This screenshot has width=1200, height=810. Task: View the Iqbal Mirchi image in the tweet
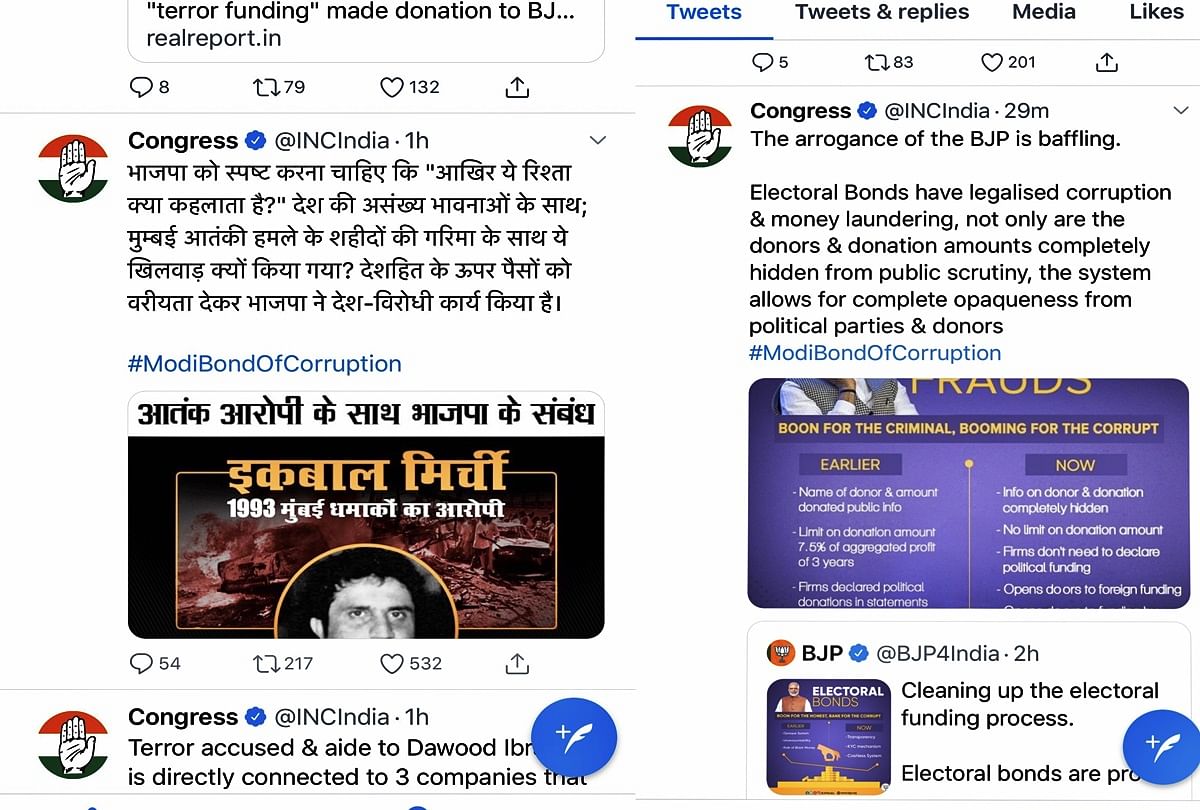[366, 515]
